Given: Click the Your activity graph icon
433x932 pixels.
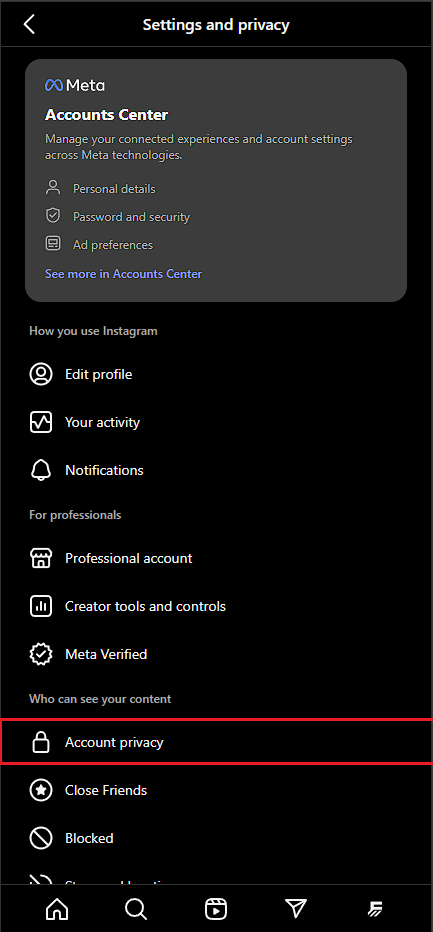Looking at the screenshot, I should 41,422.
